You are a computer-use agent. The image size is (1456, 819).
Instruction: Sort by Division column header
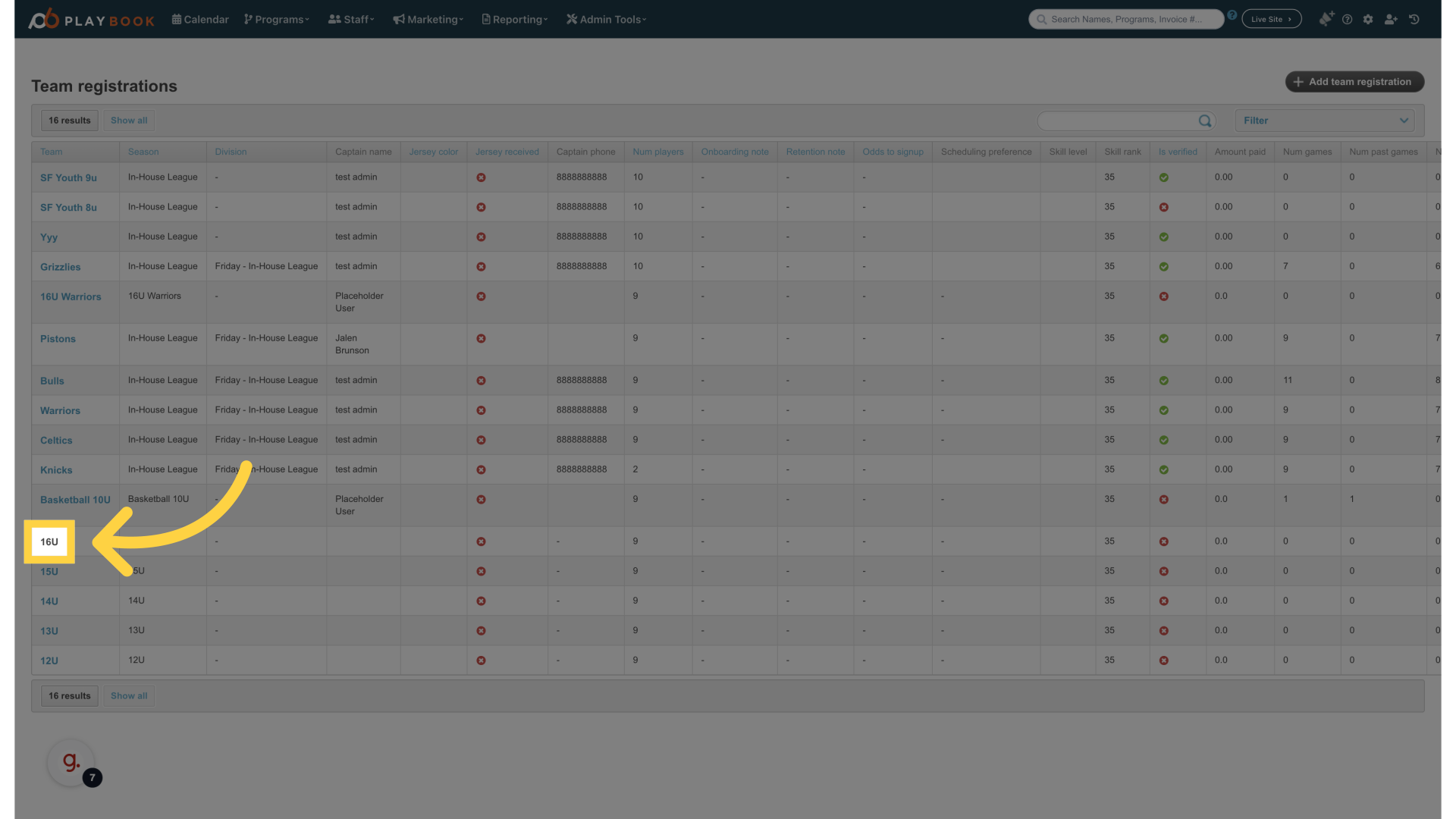coord(231,152)
